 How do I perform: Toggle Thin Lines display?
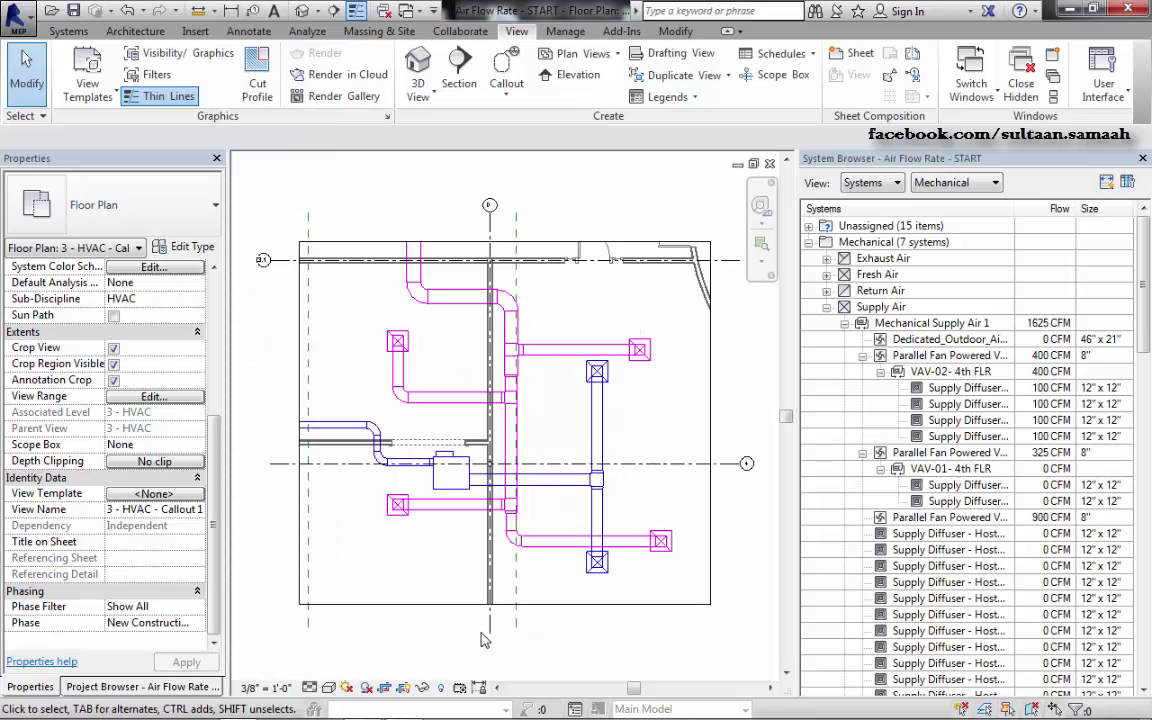(x=159, y=96)
